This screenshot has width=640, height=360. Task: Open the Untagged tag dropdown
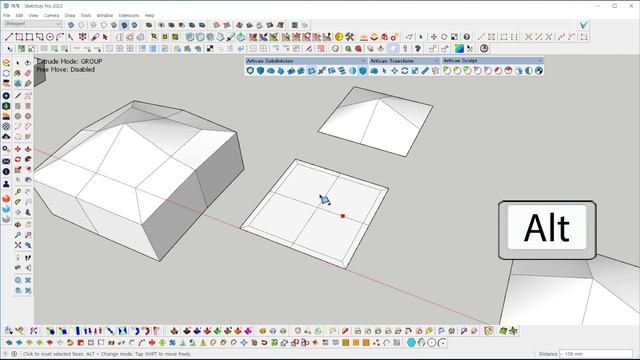(33, 24)
